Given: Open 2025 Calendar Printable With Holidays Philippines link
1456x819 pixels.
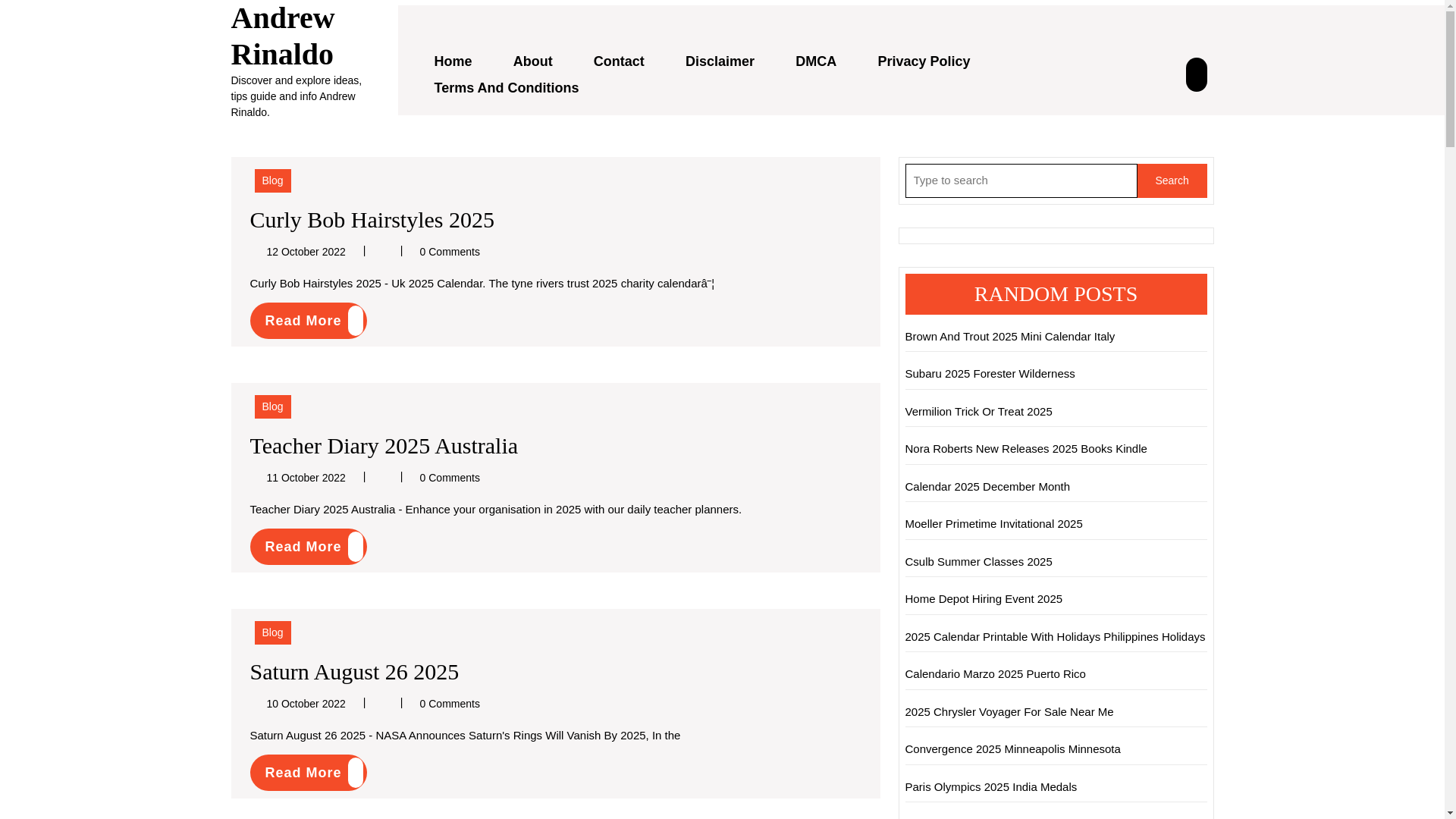Looking at the screenshot, I should coord(1055,637).
